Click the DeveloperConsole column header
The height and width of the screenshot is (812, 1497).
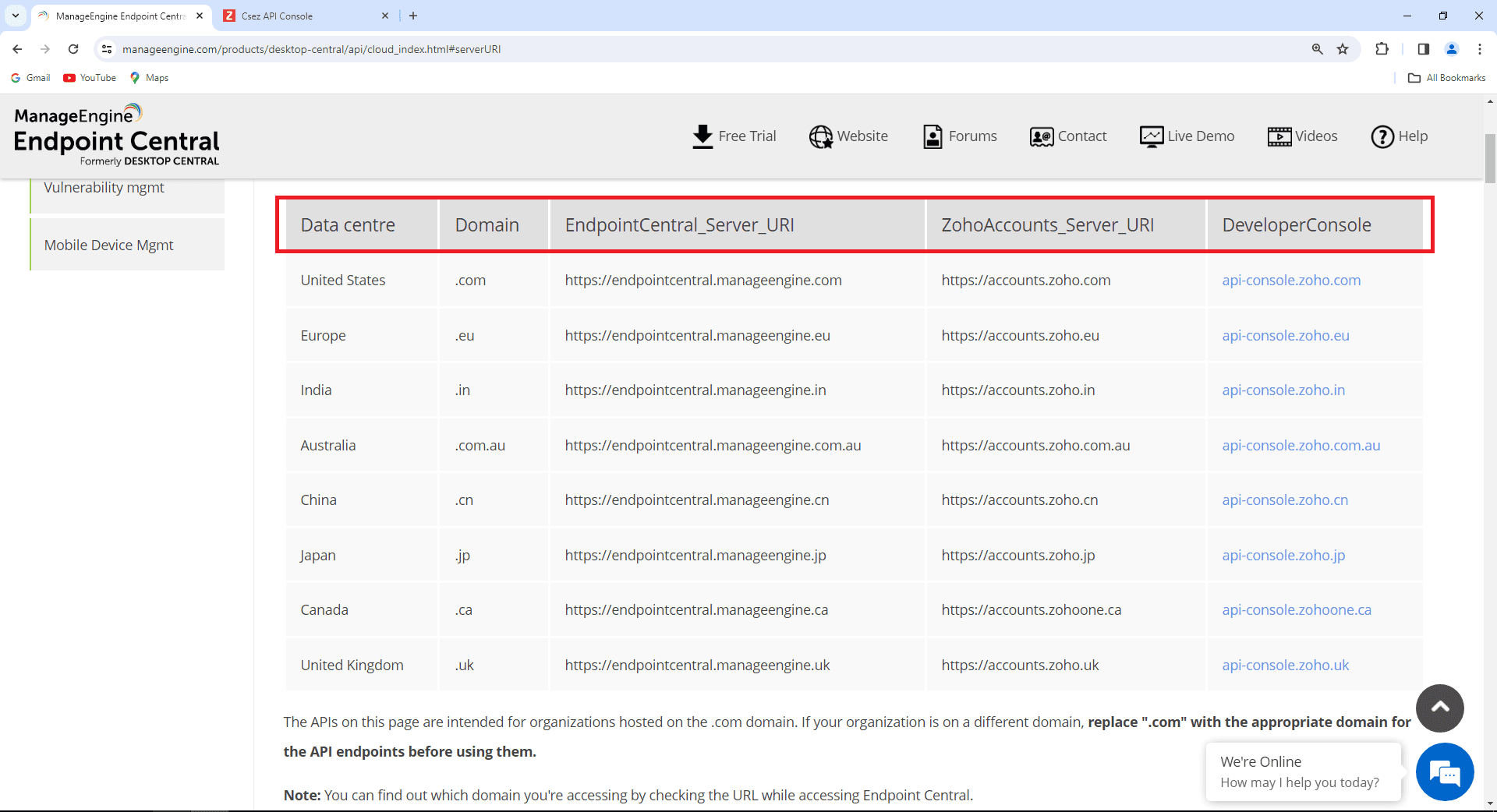[x=1315, y=225]
